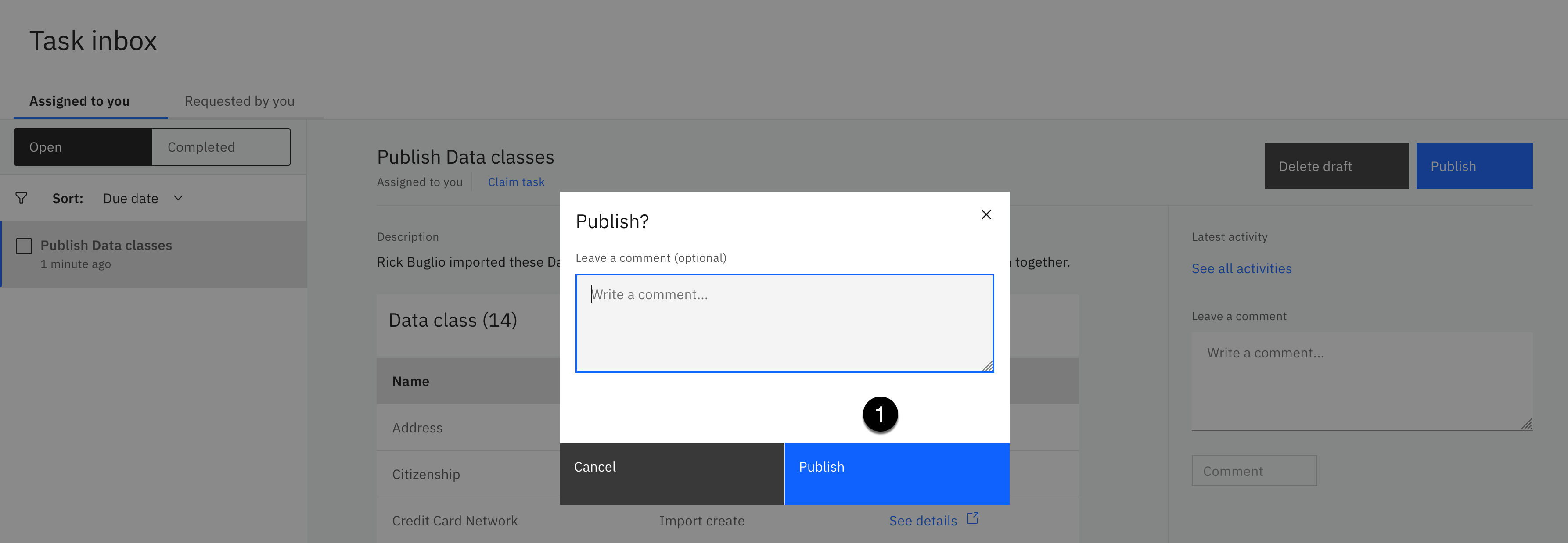Click See details for Credit Card Network

(922, 521)
